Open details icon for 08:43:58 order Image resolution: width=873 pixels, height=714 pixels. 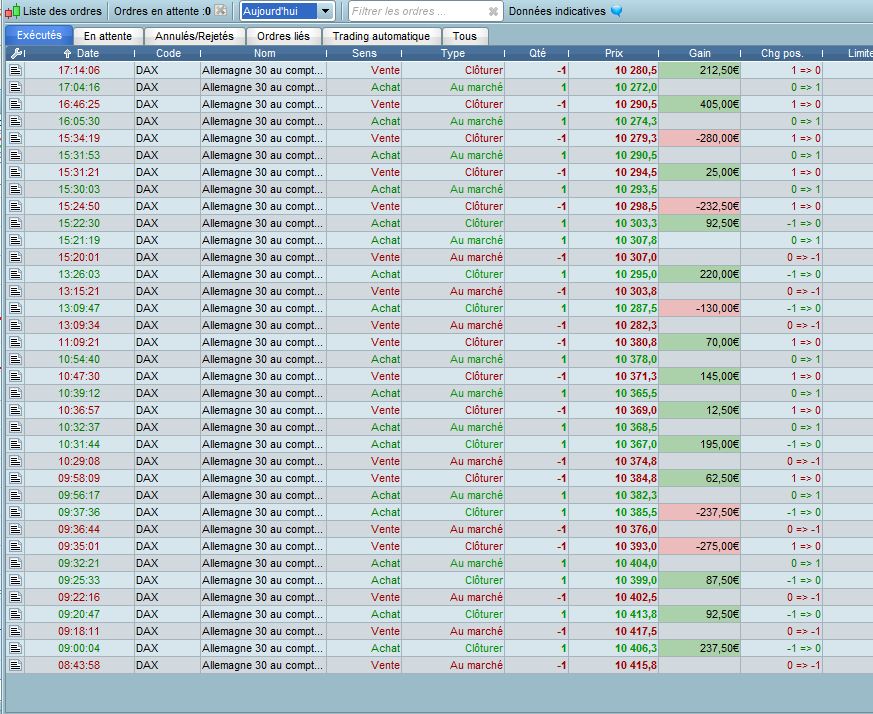point(15,665)
